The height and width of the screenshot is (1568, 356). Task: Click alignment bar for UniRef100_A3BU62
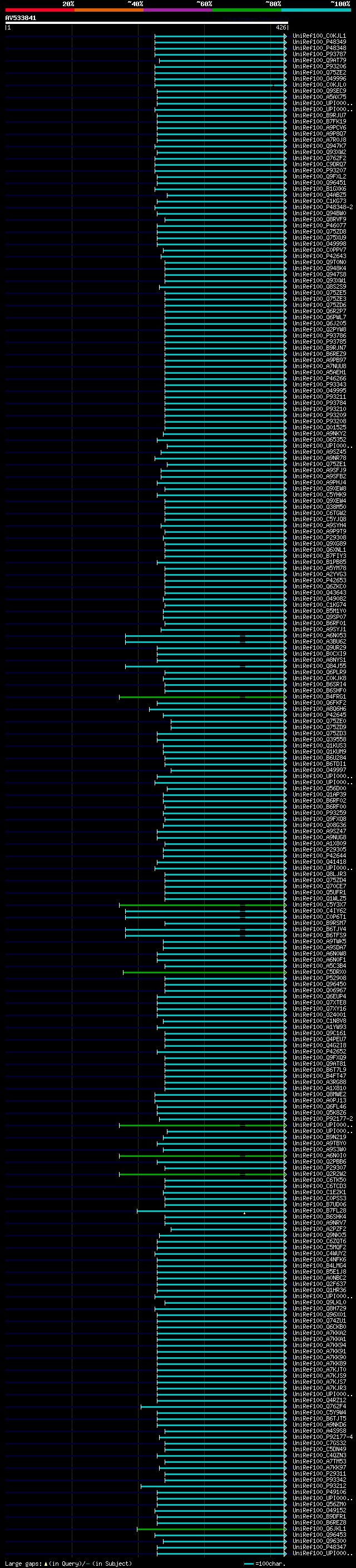coord(206,641)
